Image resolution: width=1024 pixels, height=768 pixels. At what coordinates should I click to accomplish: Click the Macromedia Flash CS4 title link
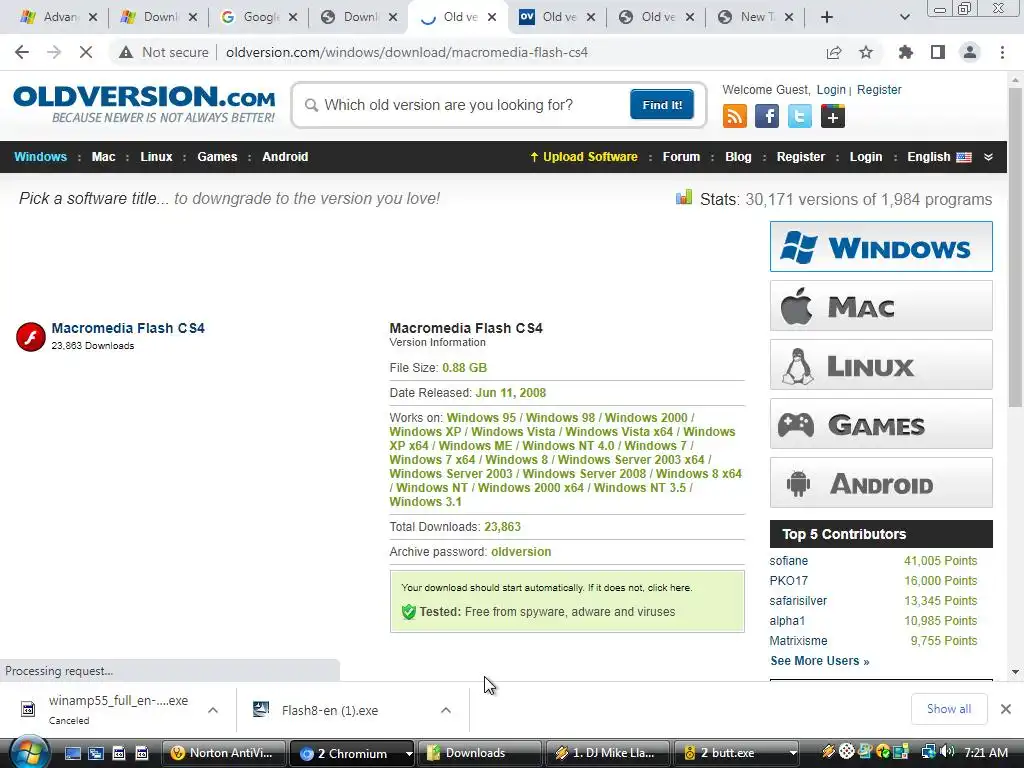128,328
